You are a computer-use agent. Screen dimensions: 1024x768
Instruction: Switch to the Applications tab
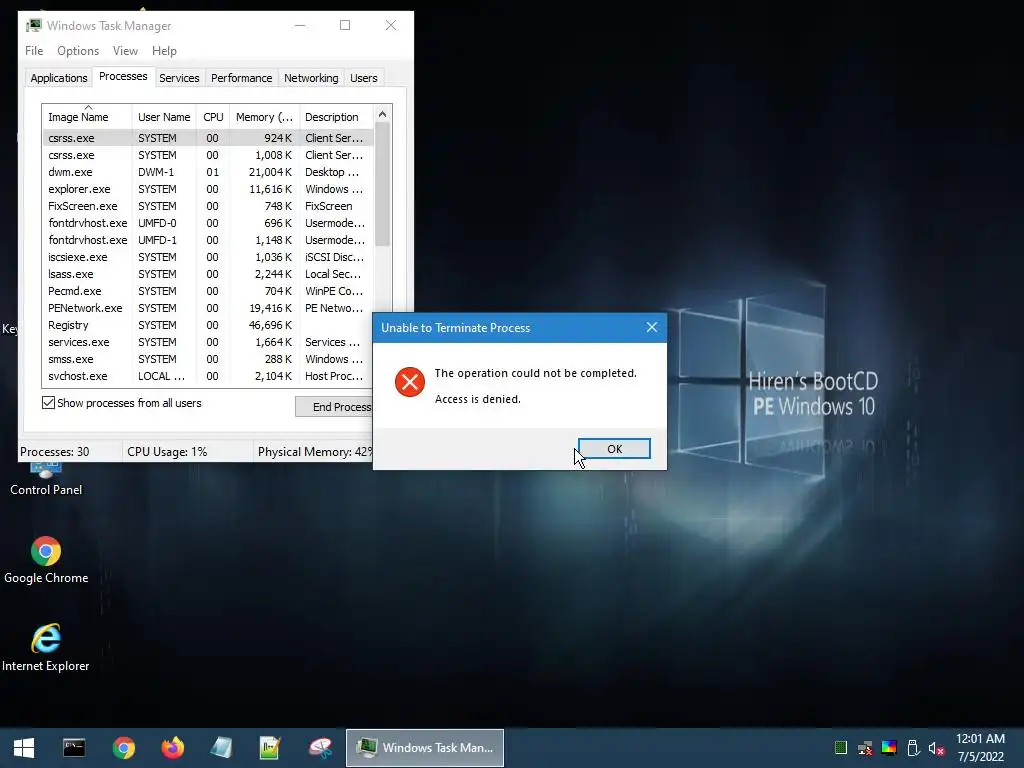coord(59,78)
